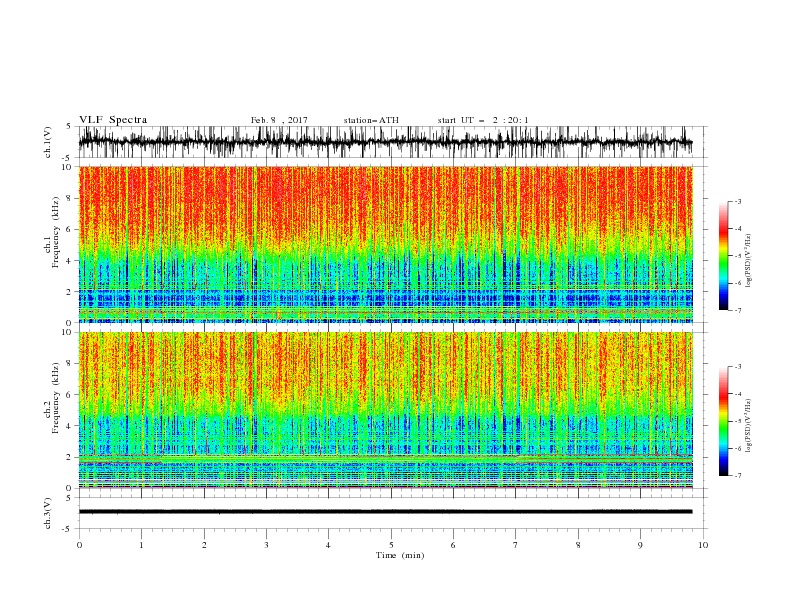792x612 pixels.
Task: Click the ch.1(V) axis label
Action: pyautogui.click(x=48, y=142)
